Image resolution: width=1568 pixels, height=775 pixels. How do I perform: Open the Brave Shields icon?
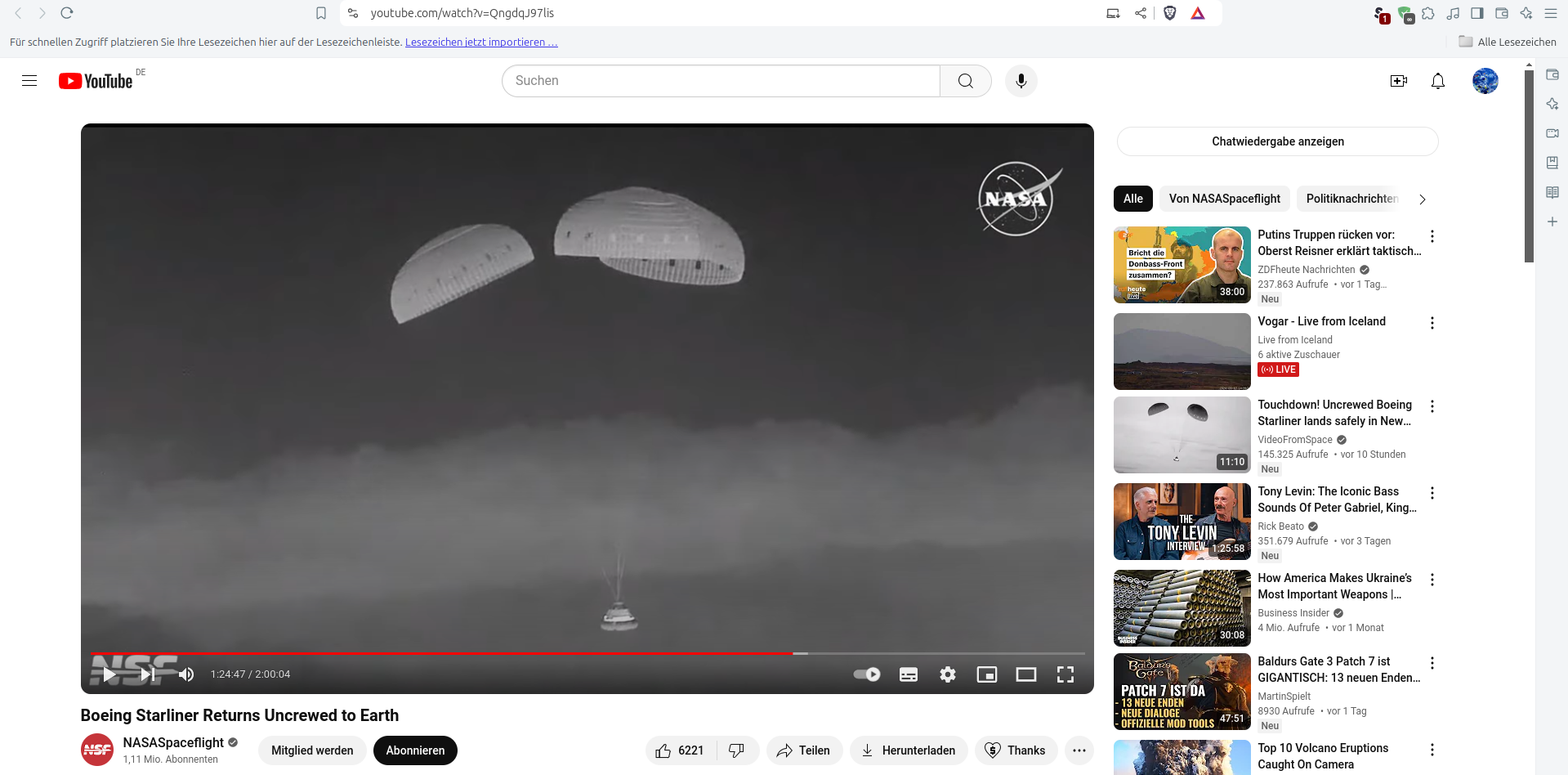[x=1170, y=13]
